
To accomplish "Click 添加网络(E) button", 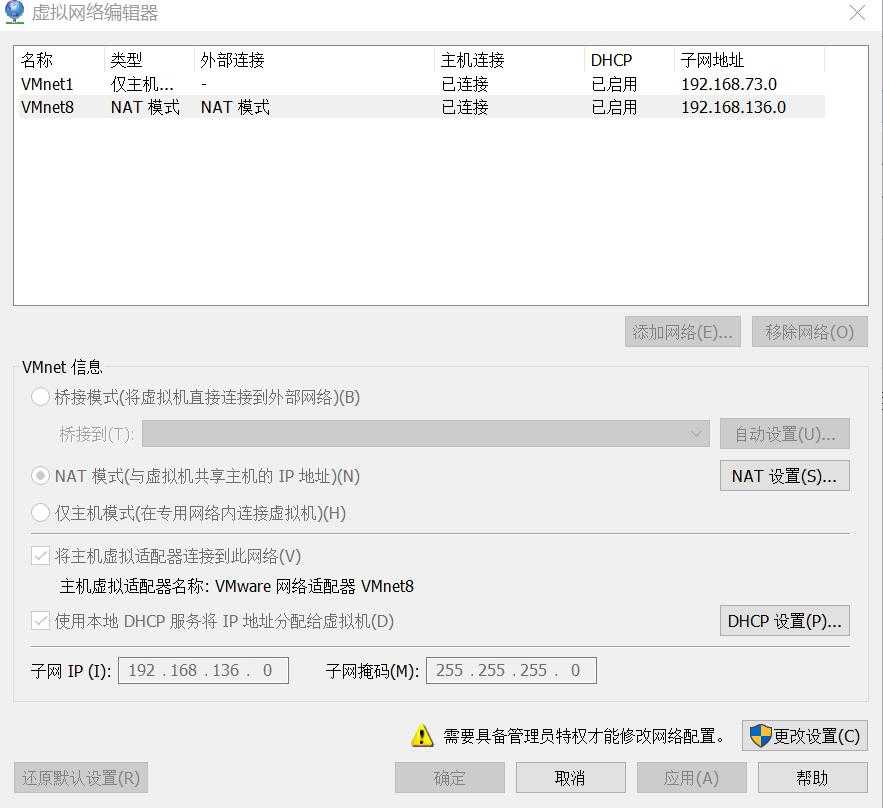I will pos(683,332).
